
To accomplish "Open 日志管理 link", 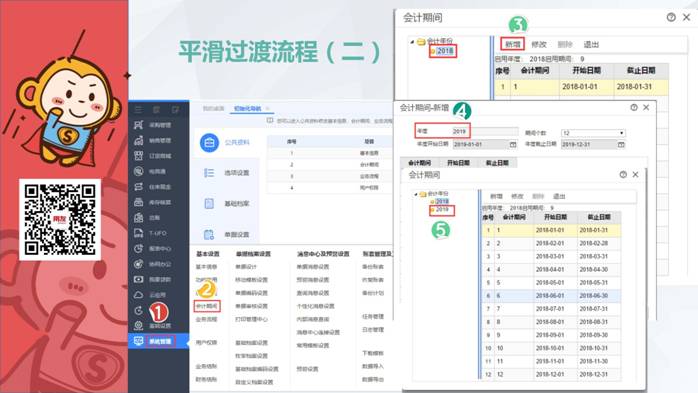I will pos(373,330).
